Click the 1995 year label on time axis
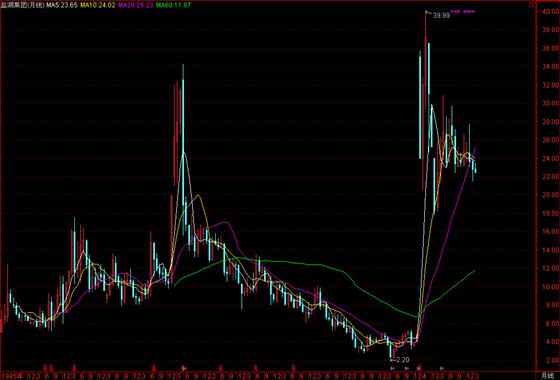The width and height of the screenshot is (560, 380). click(9, 376)
